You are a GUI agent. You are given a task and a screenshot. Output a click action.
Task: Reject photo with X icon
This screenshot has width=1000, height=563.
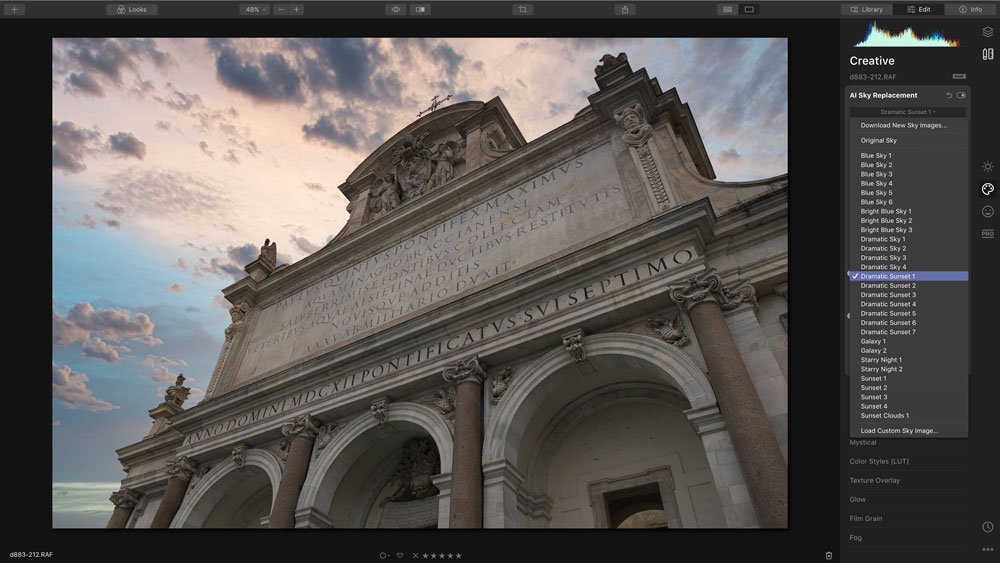point(415,555)
